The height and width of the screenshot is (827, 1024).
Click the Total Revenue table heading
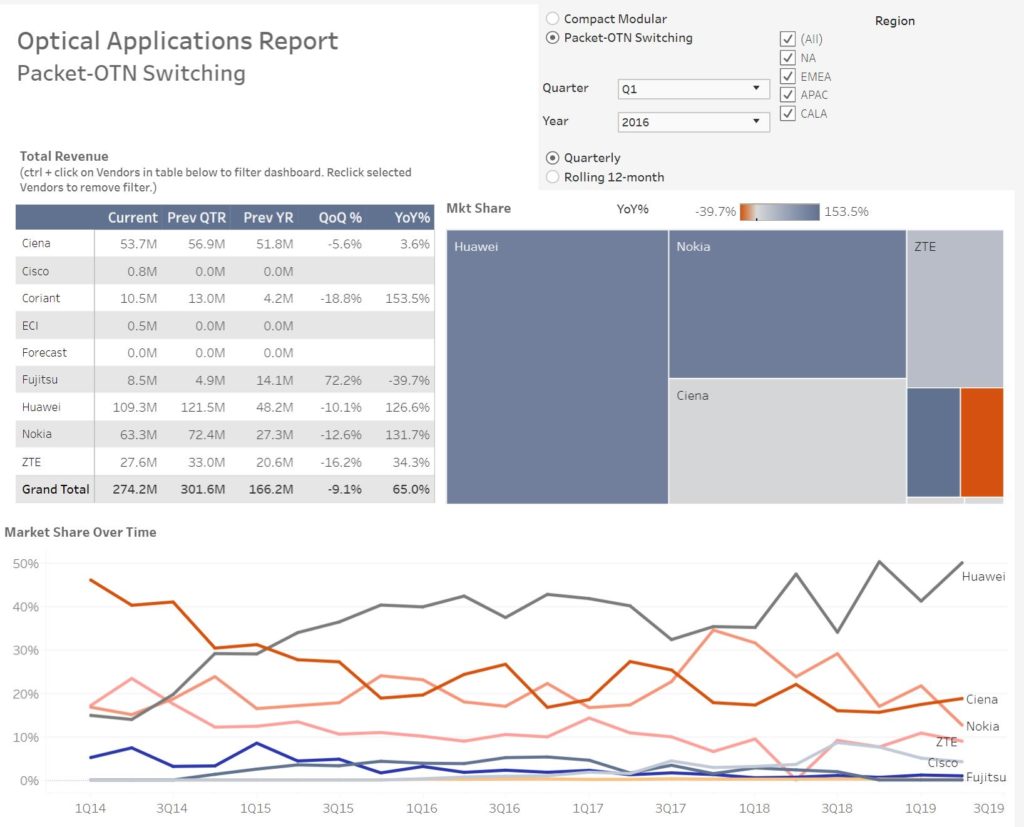pos(64,156)
